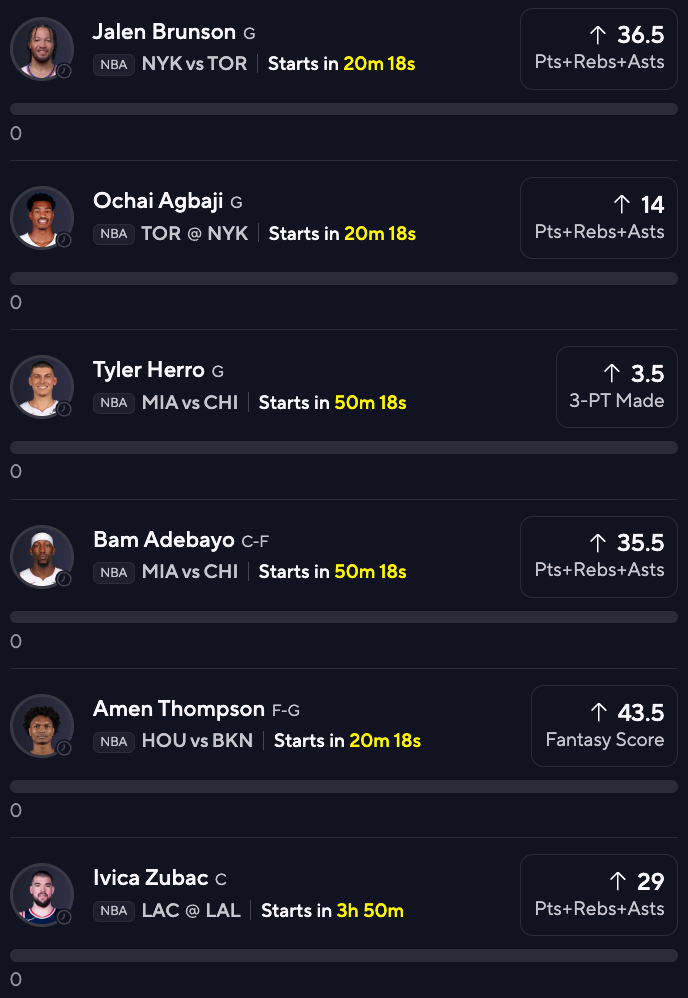Click the up arrow beside Zubac's 29
This screenshot has height=998, width=688.
619,881
